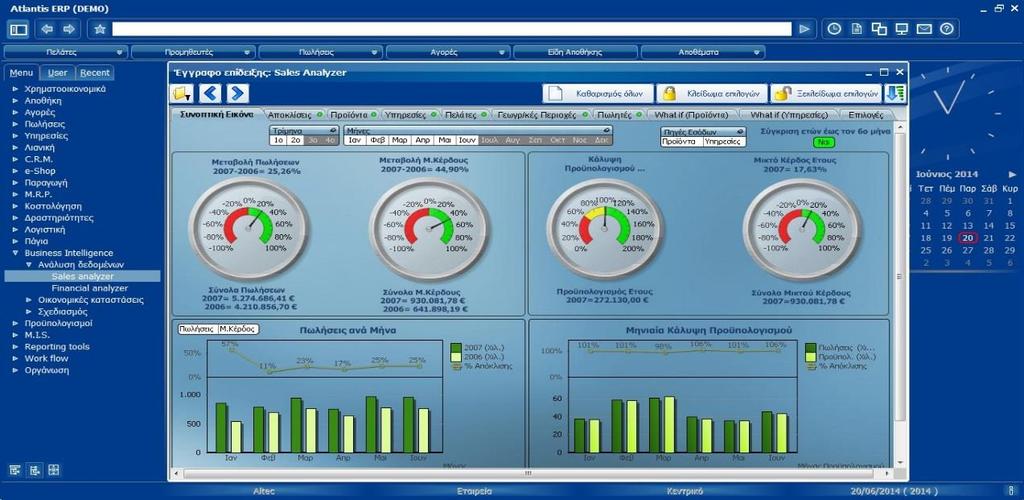The width and height of the screenshot is (1024, 500).
Task: Select Πωλήσεις chart view button
Action: coord(197,329)
